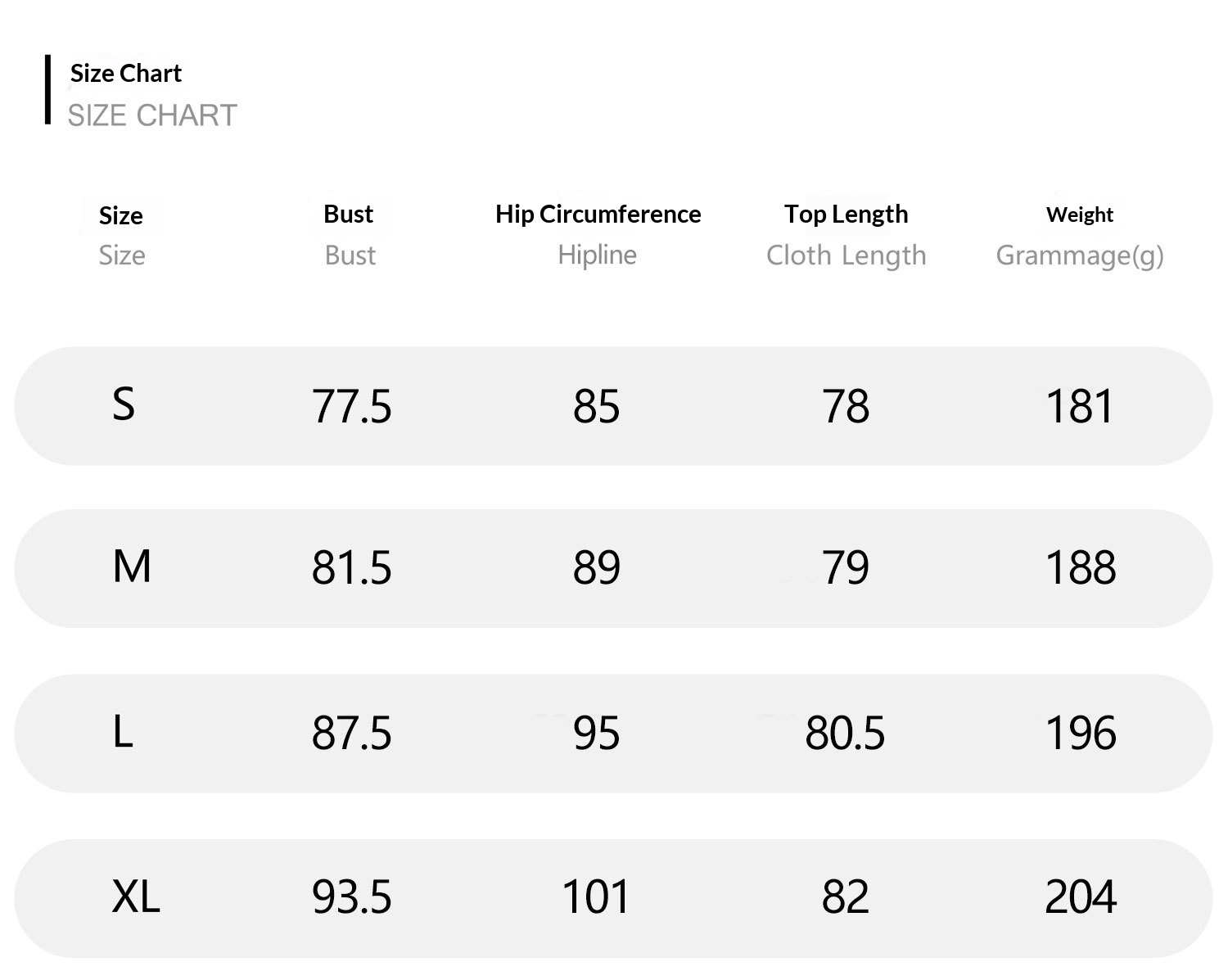
Task: Click the gray "Hipline" sub-label
Action: [597, 255]
